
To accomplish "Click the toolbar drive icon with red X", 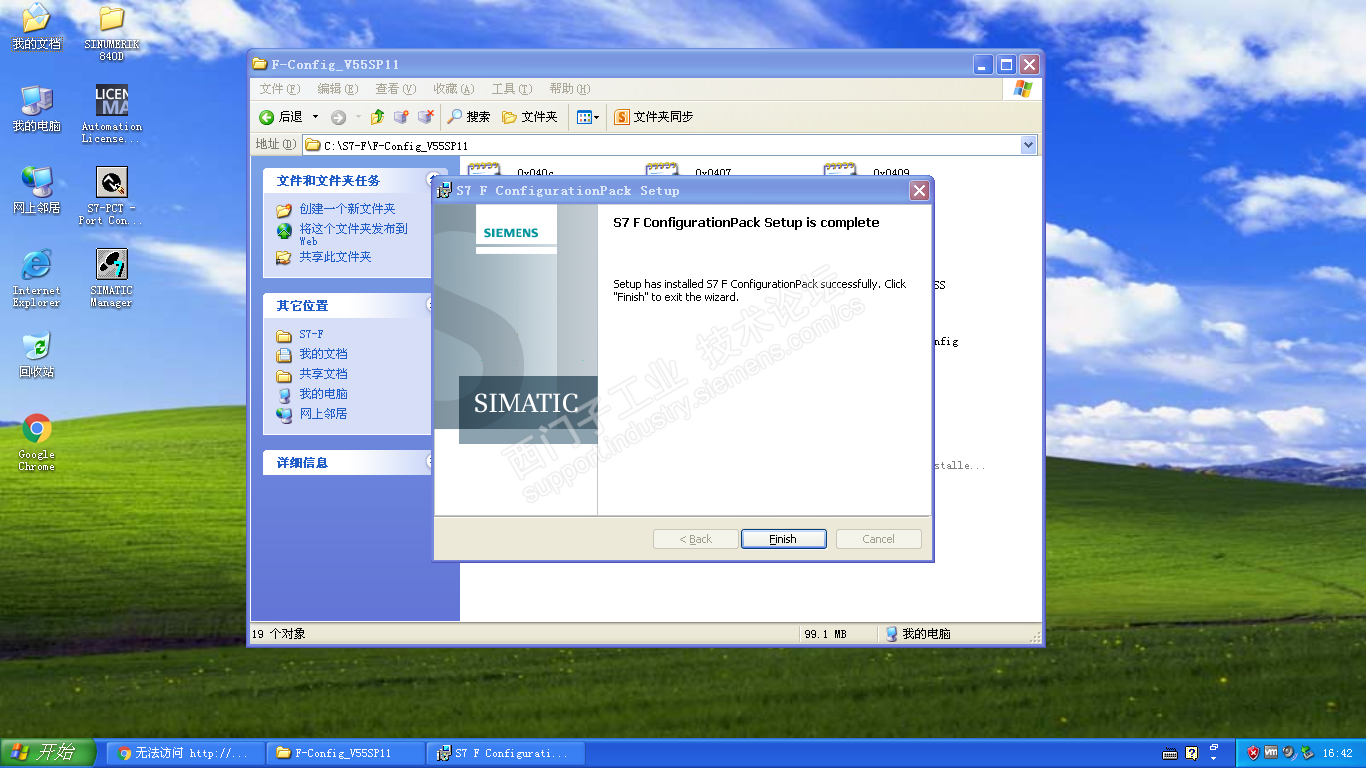I will [x=425, y=117].
